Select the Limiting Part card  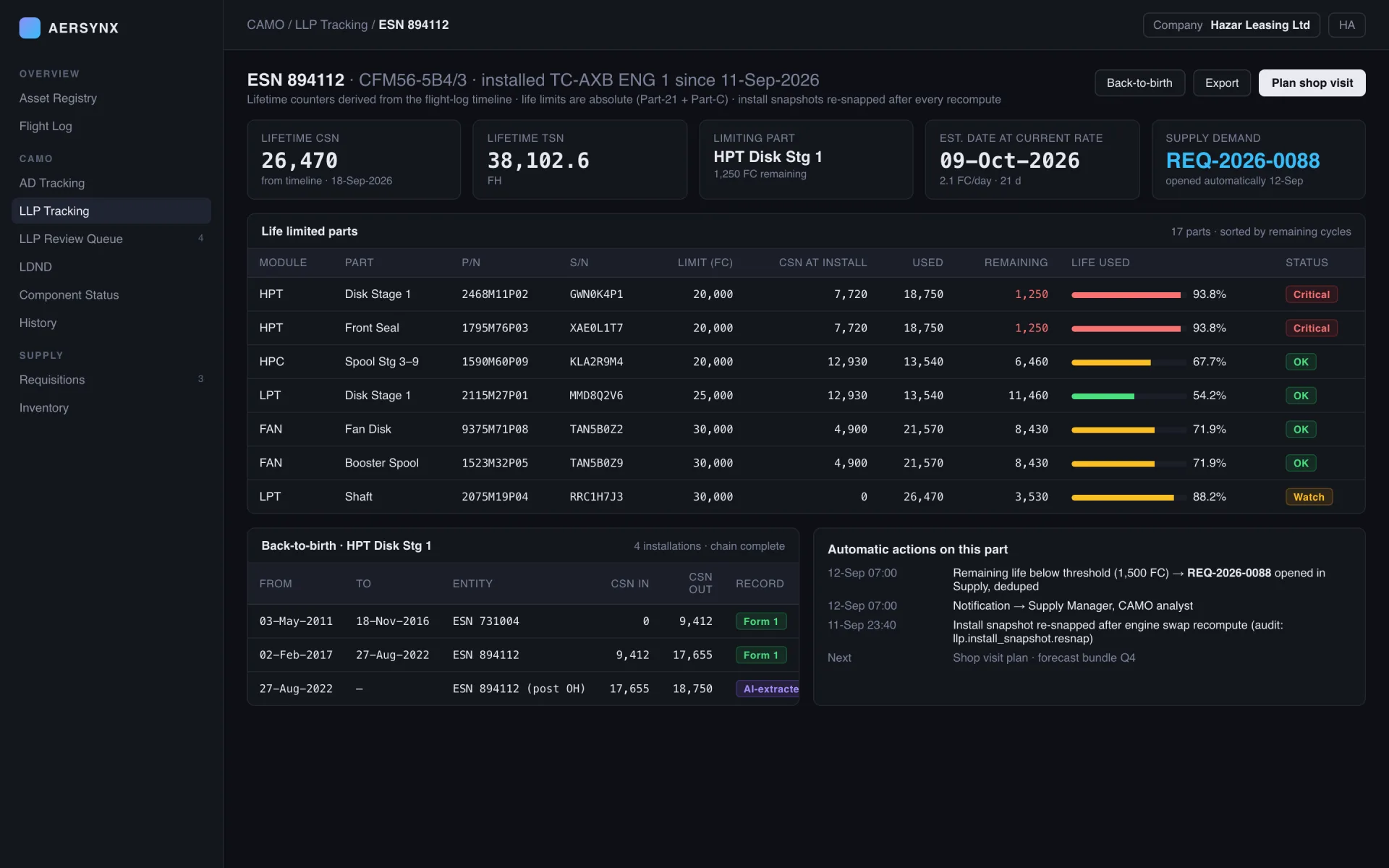pos(806,160)
